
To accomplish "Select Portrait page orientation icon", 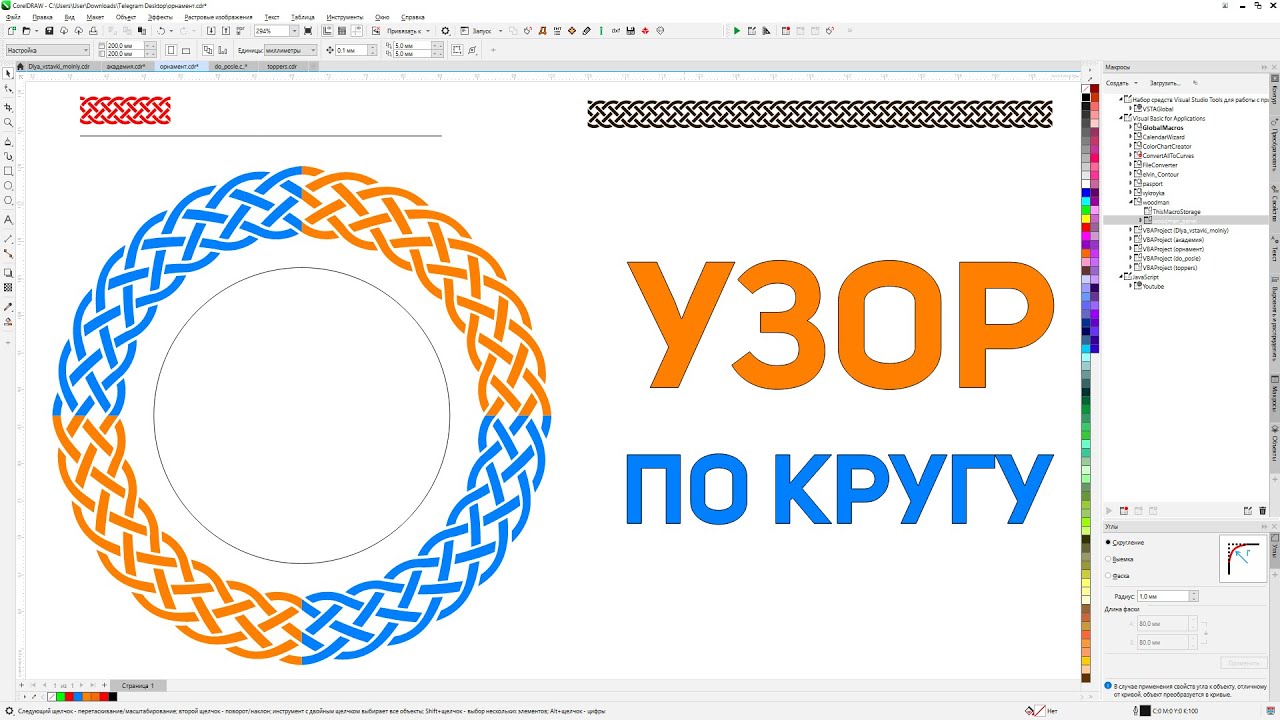I will pyautogui.click(x=172, y=50).
